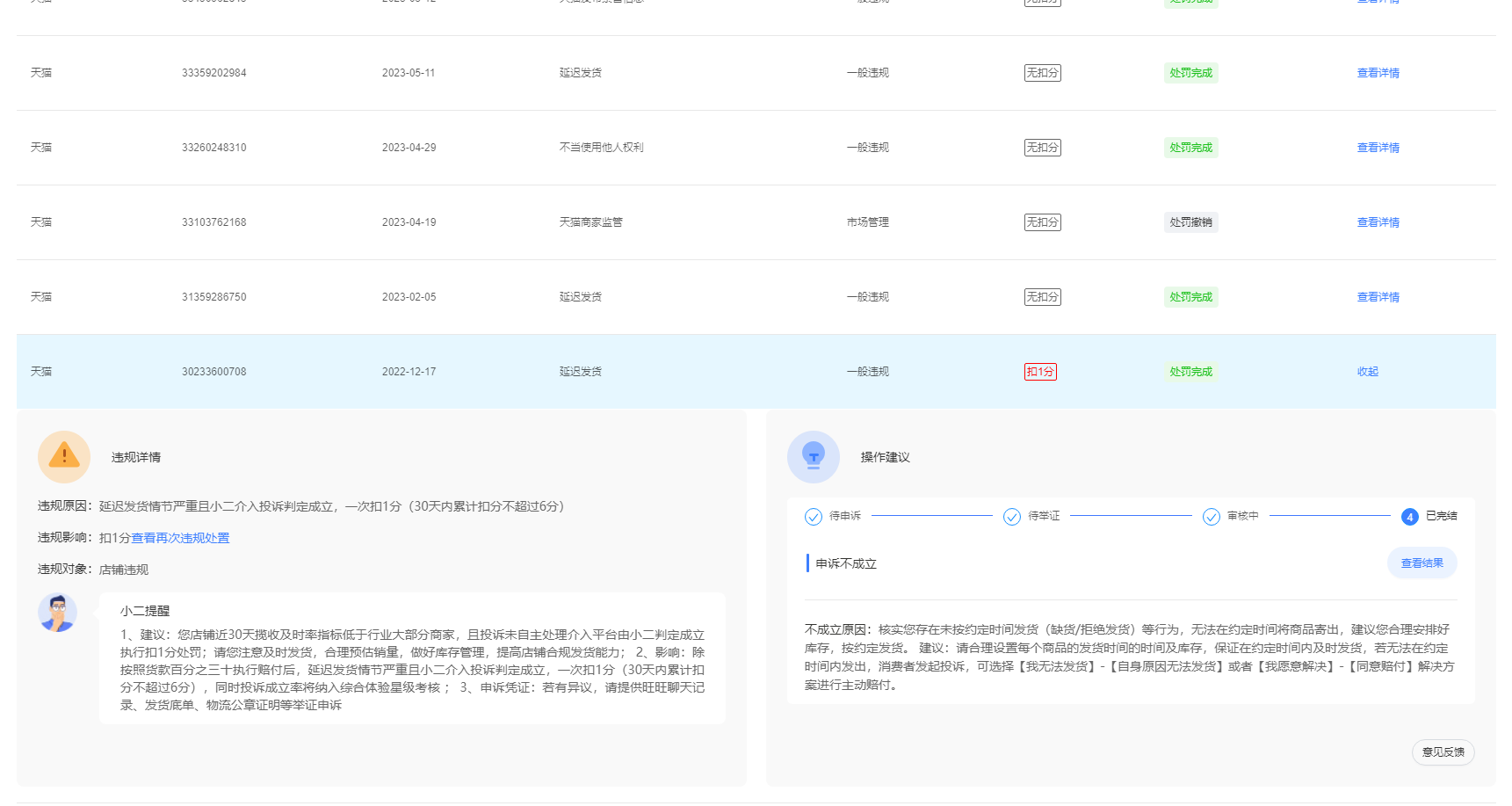This screenshot has height=806, width=1512.
Task: Click the 不当使用他人权利 violation type
Action: [x=602, y=148]
